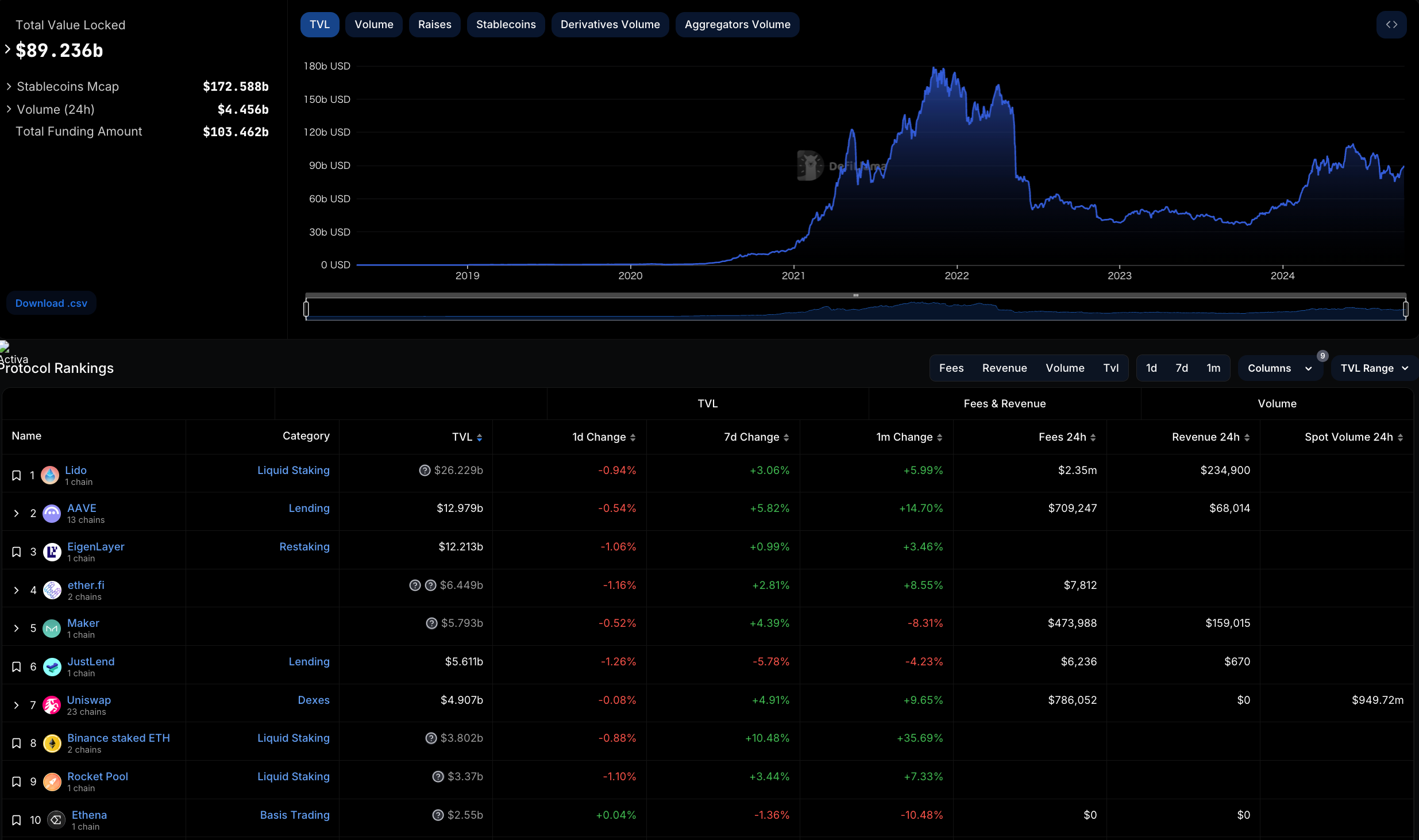Image resolution: width=1419 pixels, height=840 pixels.
Task: Select the Derivatives Volume chart tab
Action: [610, 25]
